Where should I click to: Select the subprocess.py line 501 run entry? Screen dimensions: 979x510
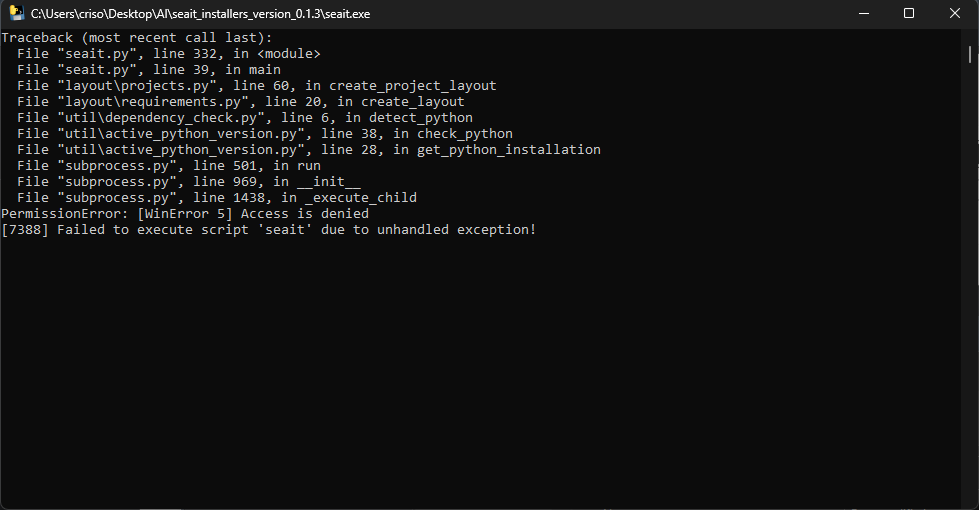pyautogui.click(x=169, y=165)
